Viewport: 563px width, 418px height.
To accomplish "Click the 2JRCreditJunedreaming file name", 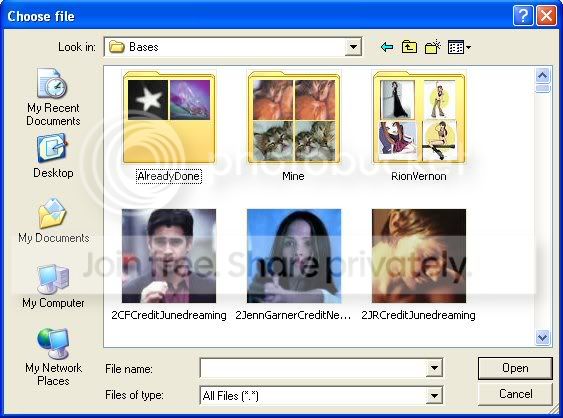I will point(418,315).
